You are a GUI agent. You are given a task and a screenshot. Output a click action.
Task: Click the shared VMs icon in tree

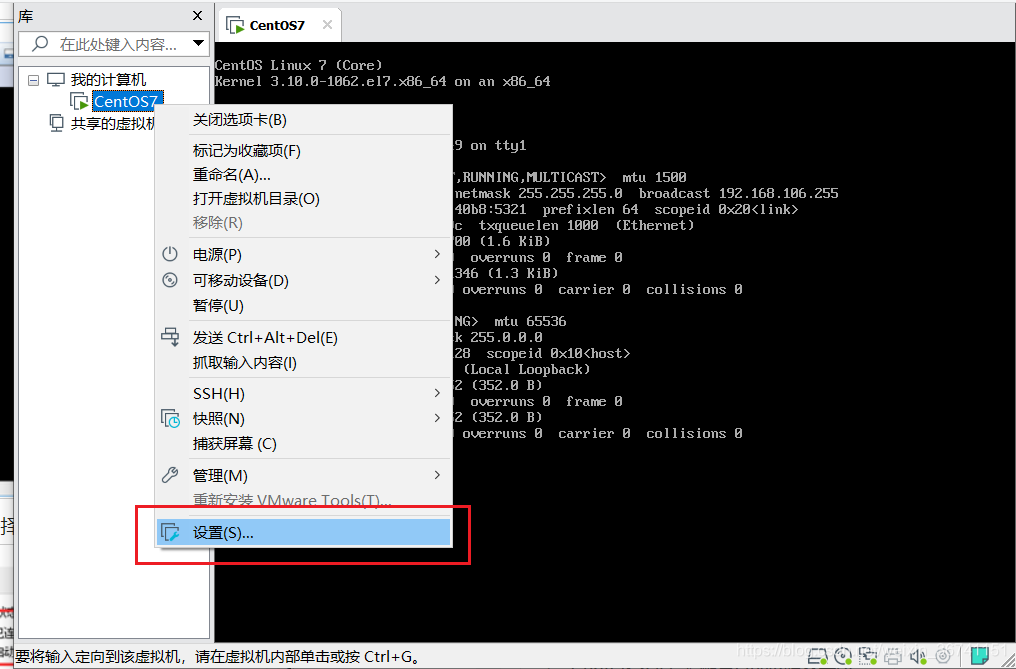[x=57, y=123]
